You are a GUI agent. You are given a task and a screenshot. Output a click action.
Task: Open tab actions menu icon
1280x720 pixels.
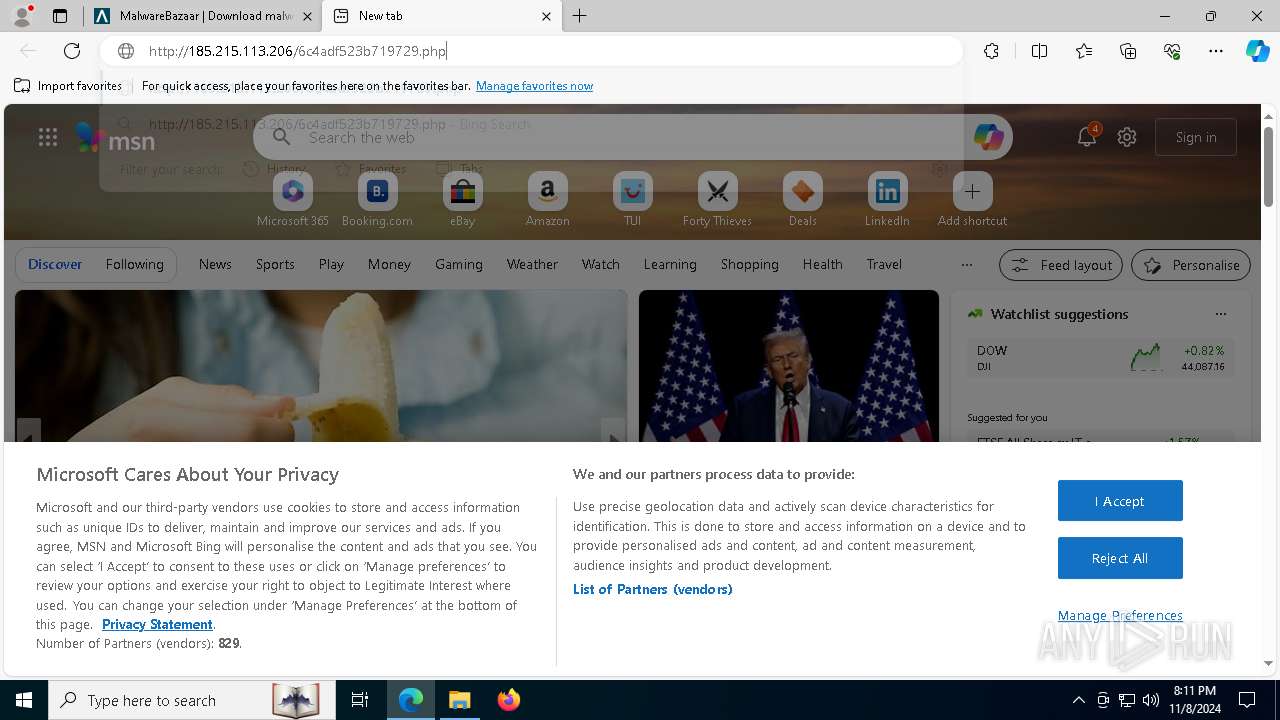pos(60,16)
